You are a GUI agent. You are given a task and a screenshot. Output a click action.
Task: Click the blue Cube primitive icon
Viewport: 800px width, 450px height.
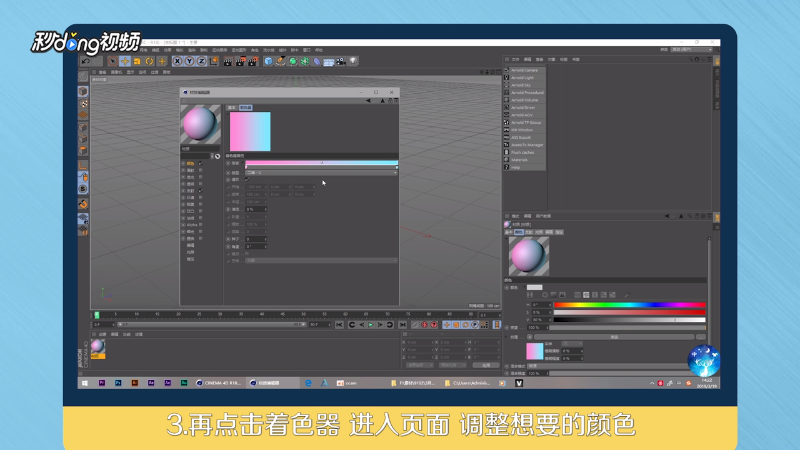tap(268, 61)
